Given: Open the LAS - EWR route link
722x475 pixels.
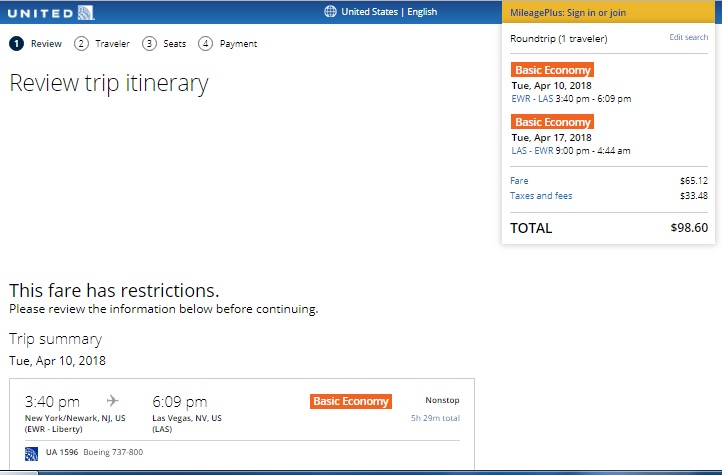Looking at the screenshot, I should (532, 151).
